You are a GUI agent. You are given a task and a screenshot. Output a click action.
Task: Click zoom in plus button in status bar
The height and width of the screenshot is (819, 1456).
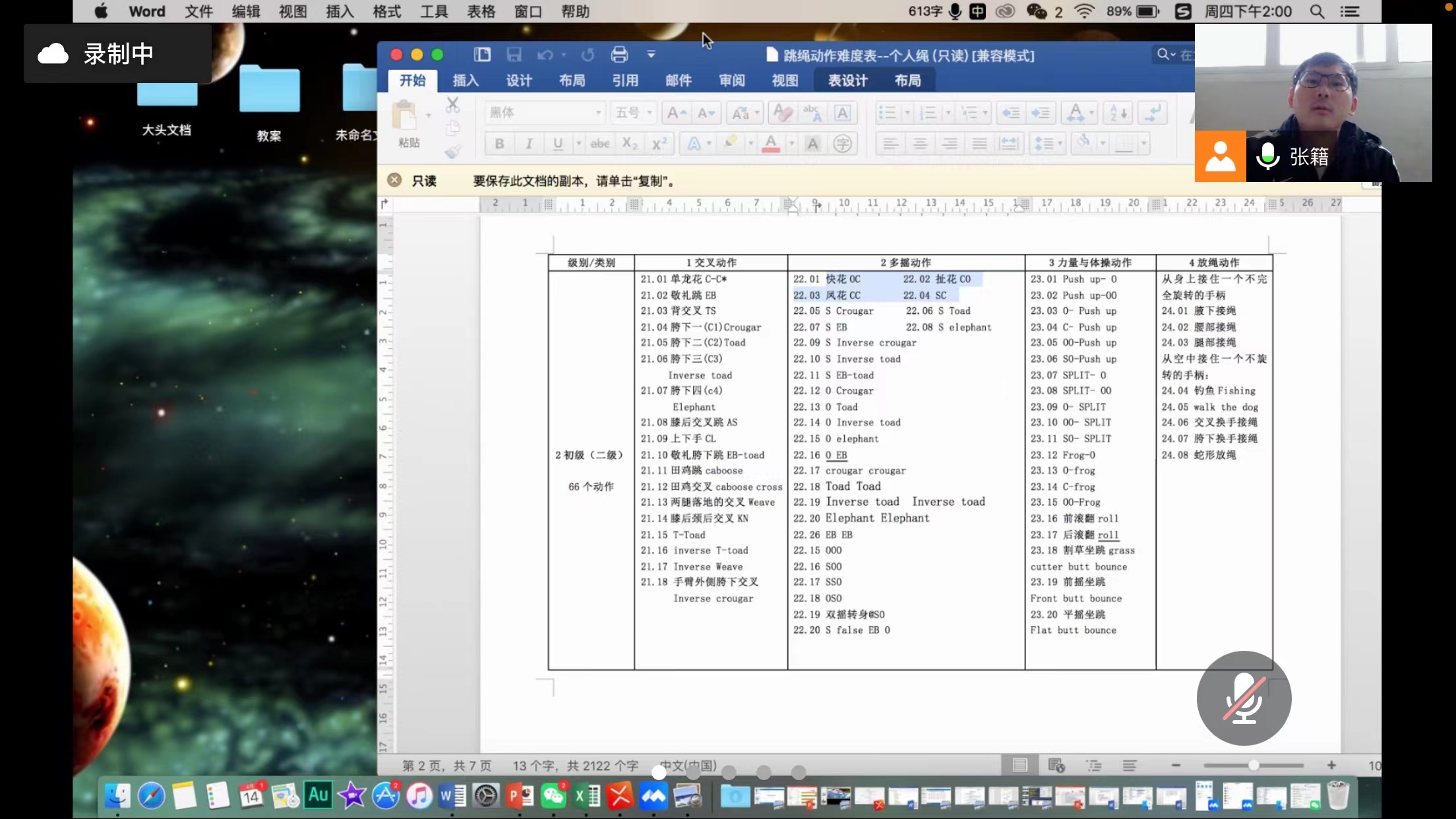tap(1331, 766)
